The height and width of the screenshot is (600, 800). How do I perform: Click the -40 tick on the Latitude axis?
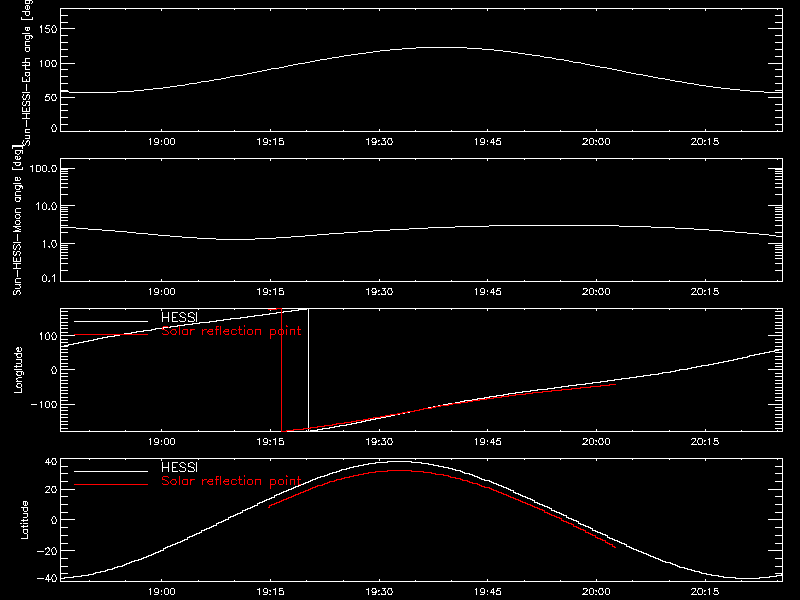pyautogui.click(x=47, y=578)
